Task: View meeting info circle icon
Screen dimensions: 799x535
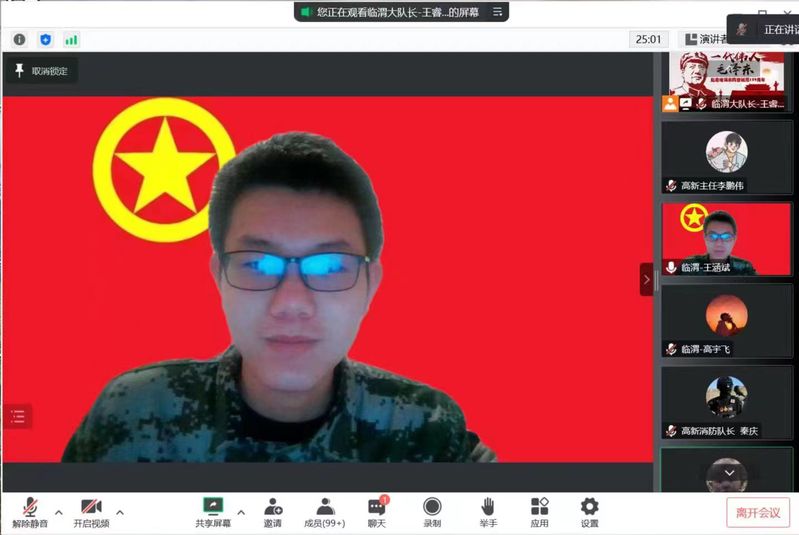Action: 19,39
